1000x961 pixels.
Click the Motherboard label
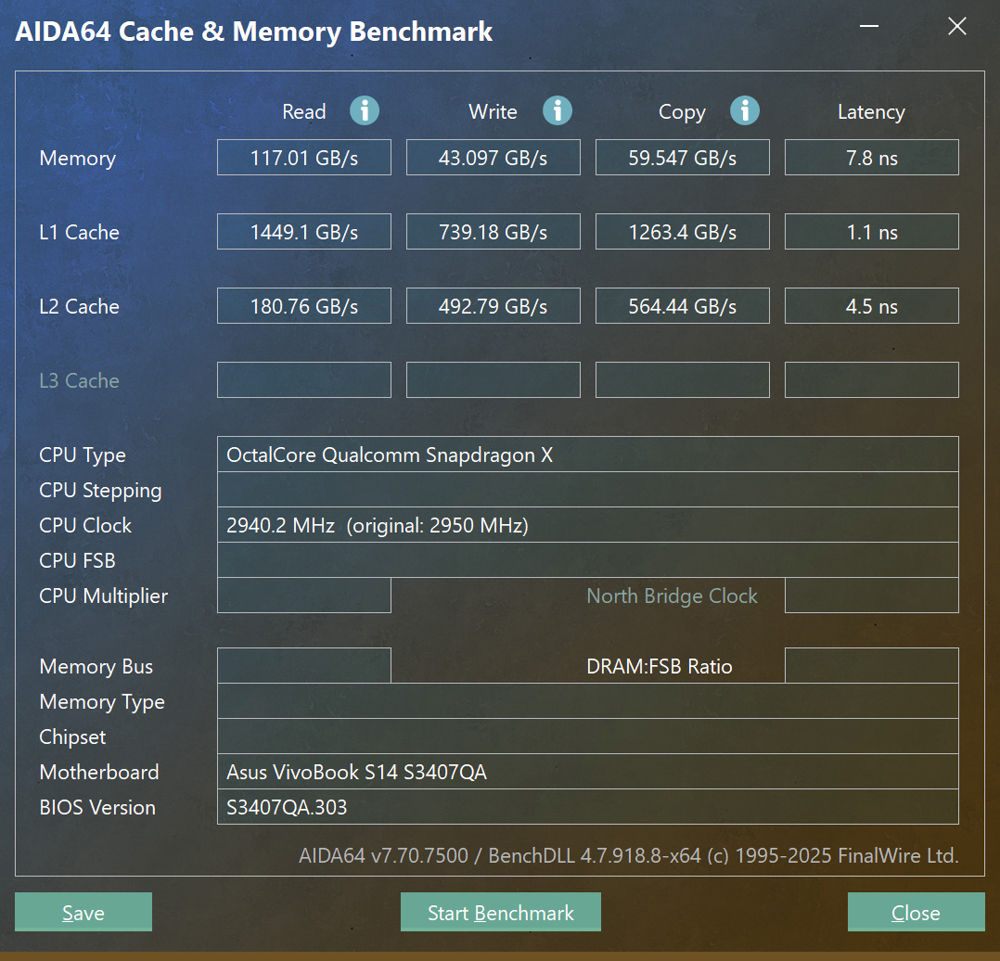[99, 772]
